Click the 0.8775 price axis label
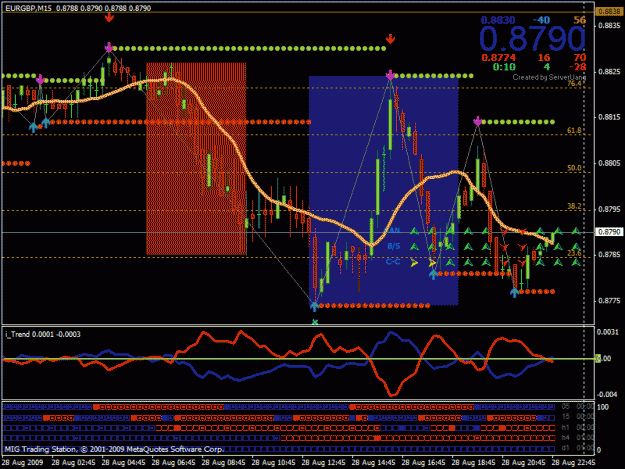This screenshot has height=469, width=625. coord(609,301)
